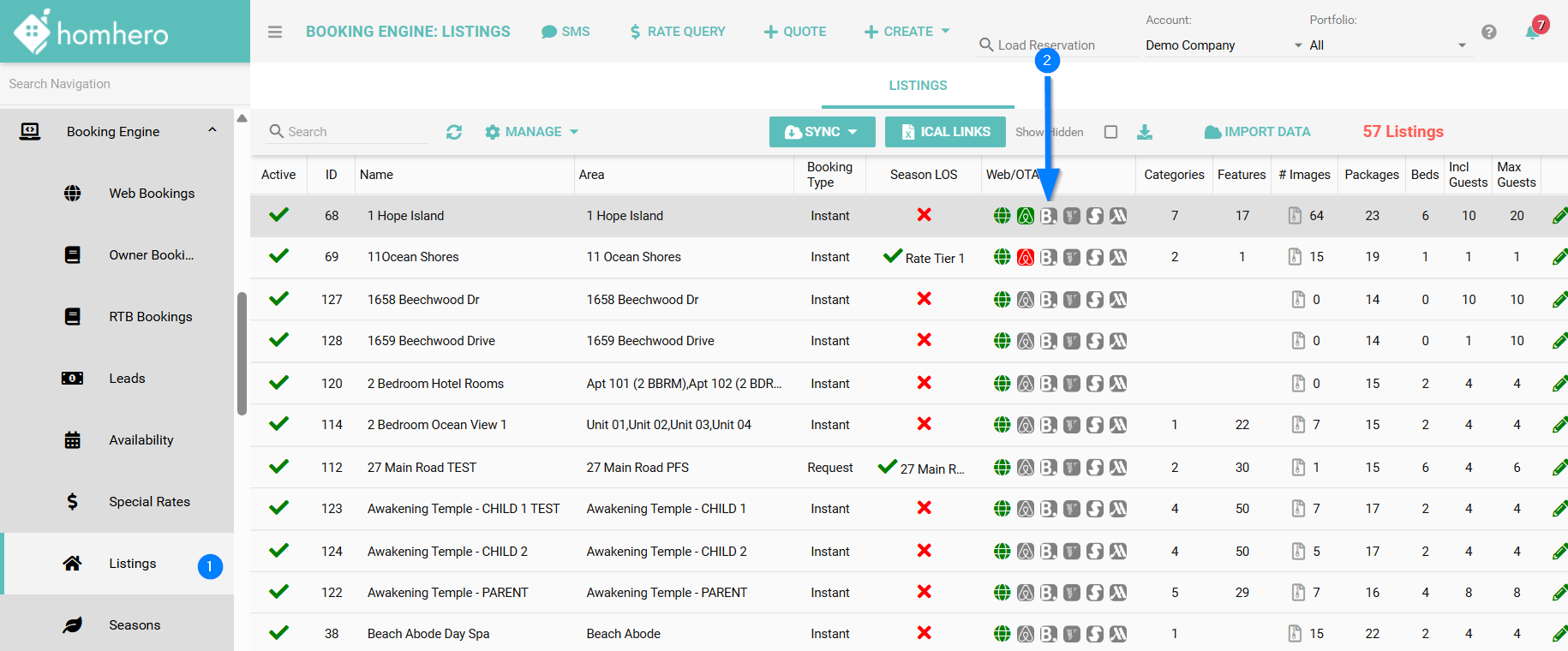The height and width of the screenshot is (651, 1568).
Task: Open Availability in the sidebar
Action: pos(141,440)
